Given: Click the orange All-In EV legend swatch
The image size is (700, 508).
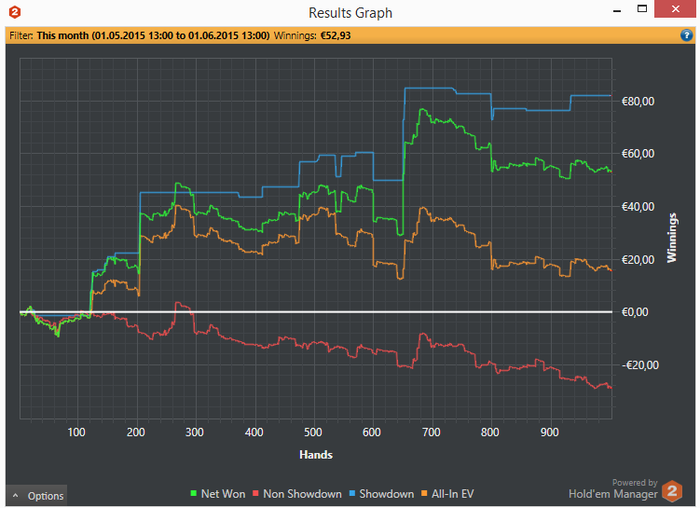Looking at the screenshot, I should (424, 493).
